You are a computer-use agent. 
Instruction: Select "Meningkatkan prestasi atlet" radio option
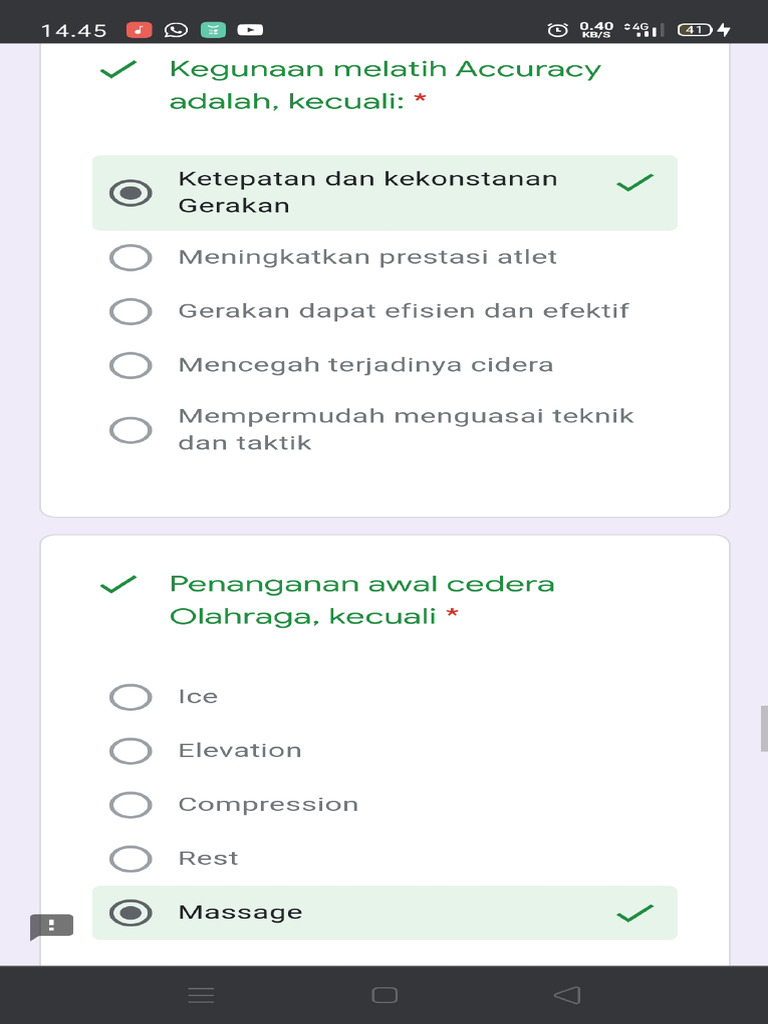point(131,258)
